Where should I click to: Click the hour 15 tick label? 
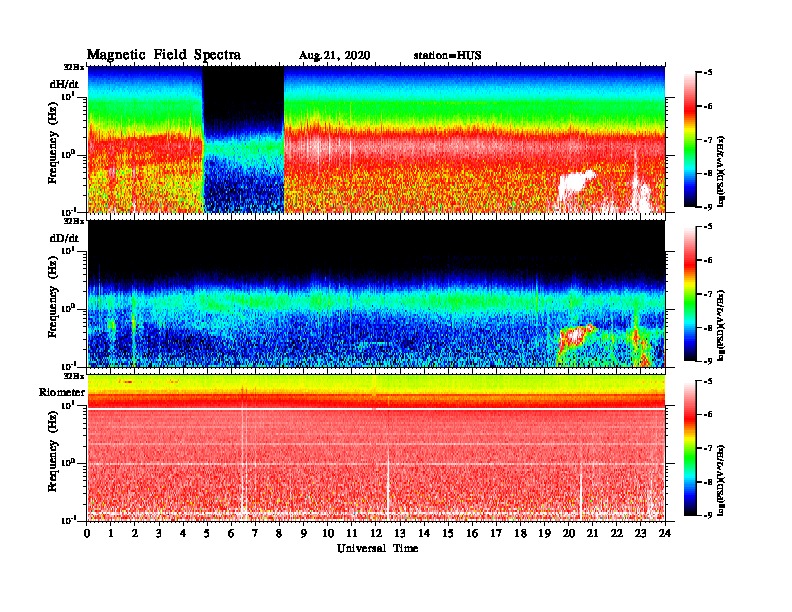(x=448, y=533)
